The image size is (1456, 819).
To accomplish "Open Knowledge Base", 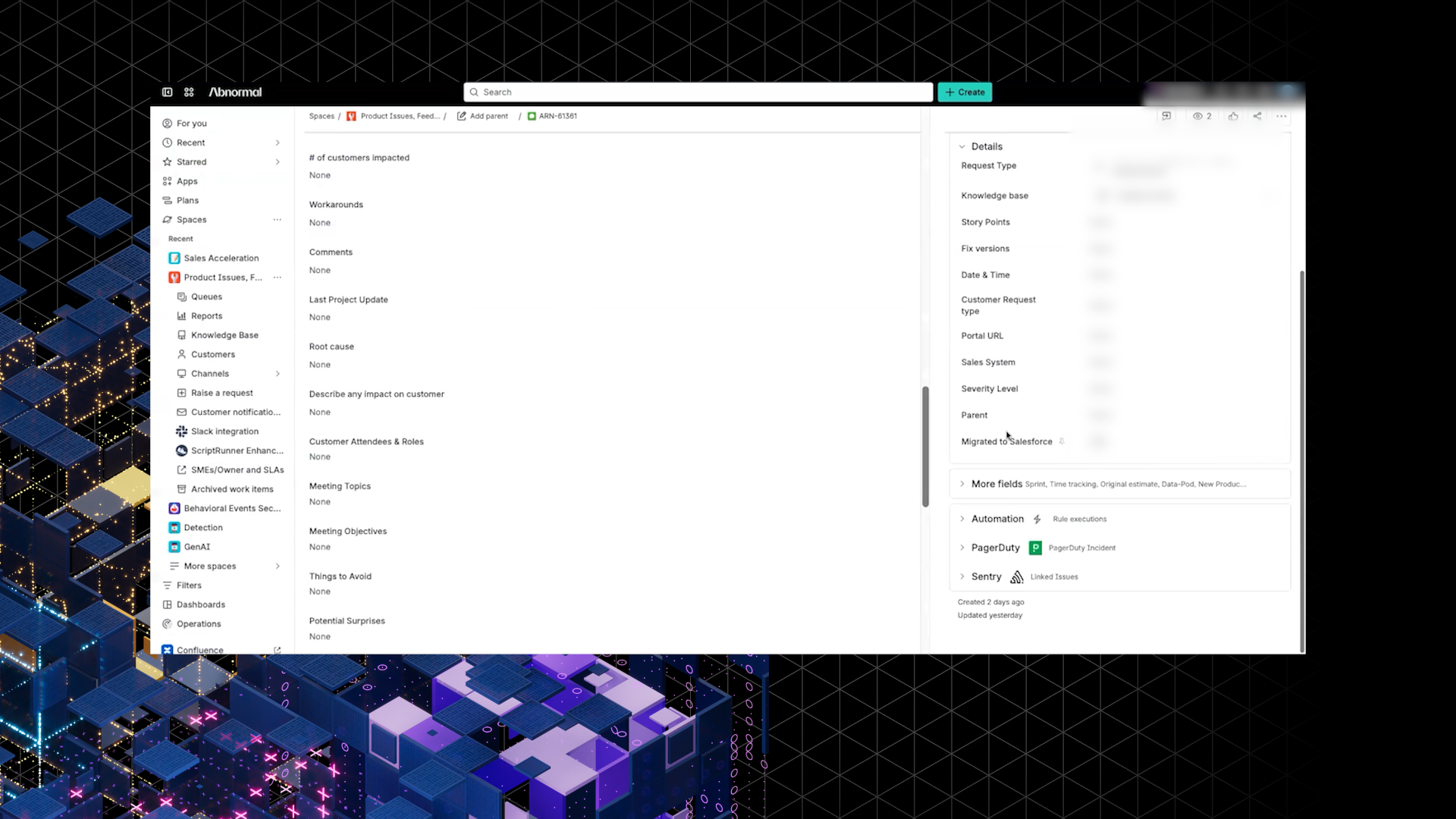I will point(224,335).
